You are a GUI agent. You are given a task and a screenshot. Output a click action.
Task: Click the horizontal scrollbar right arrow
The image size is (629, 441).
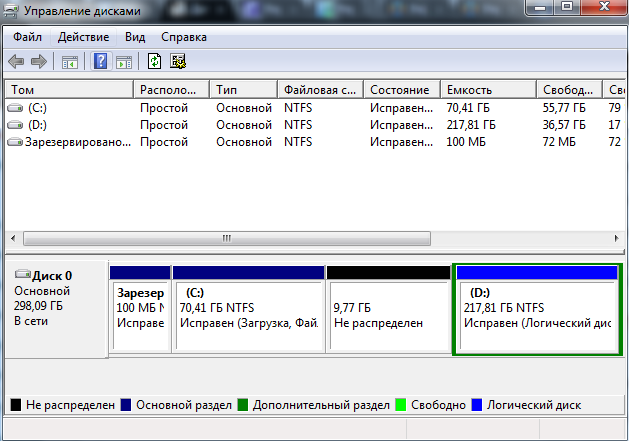[x=619, y=240]
